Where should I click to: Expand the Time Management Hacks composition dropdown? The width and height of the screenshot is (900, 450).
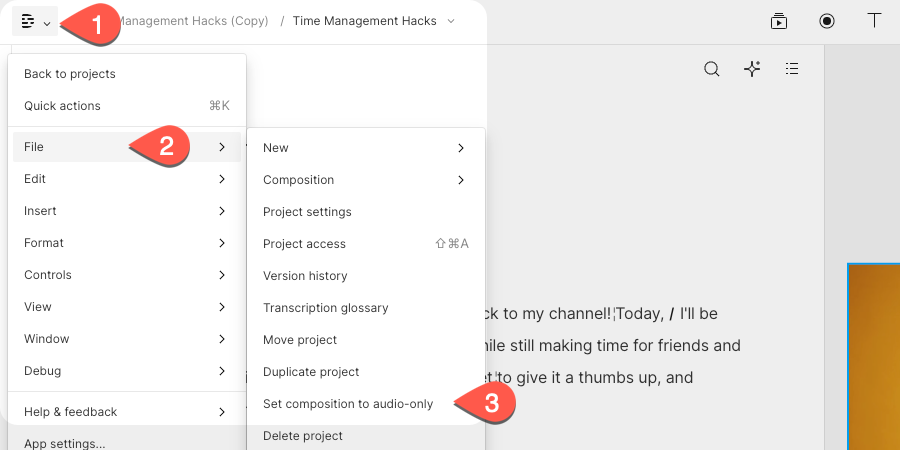[451, 21]
